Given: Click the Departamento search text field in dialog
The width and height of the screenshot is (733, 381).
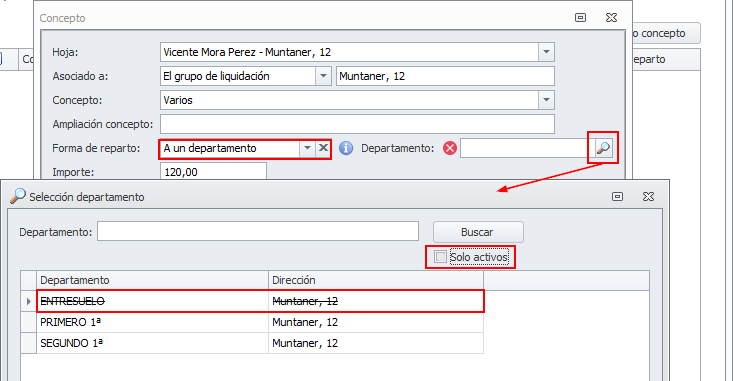Looking at the screenshot, I should (258, 231).
